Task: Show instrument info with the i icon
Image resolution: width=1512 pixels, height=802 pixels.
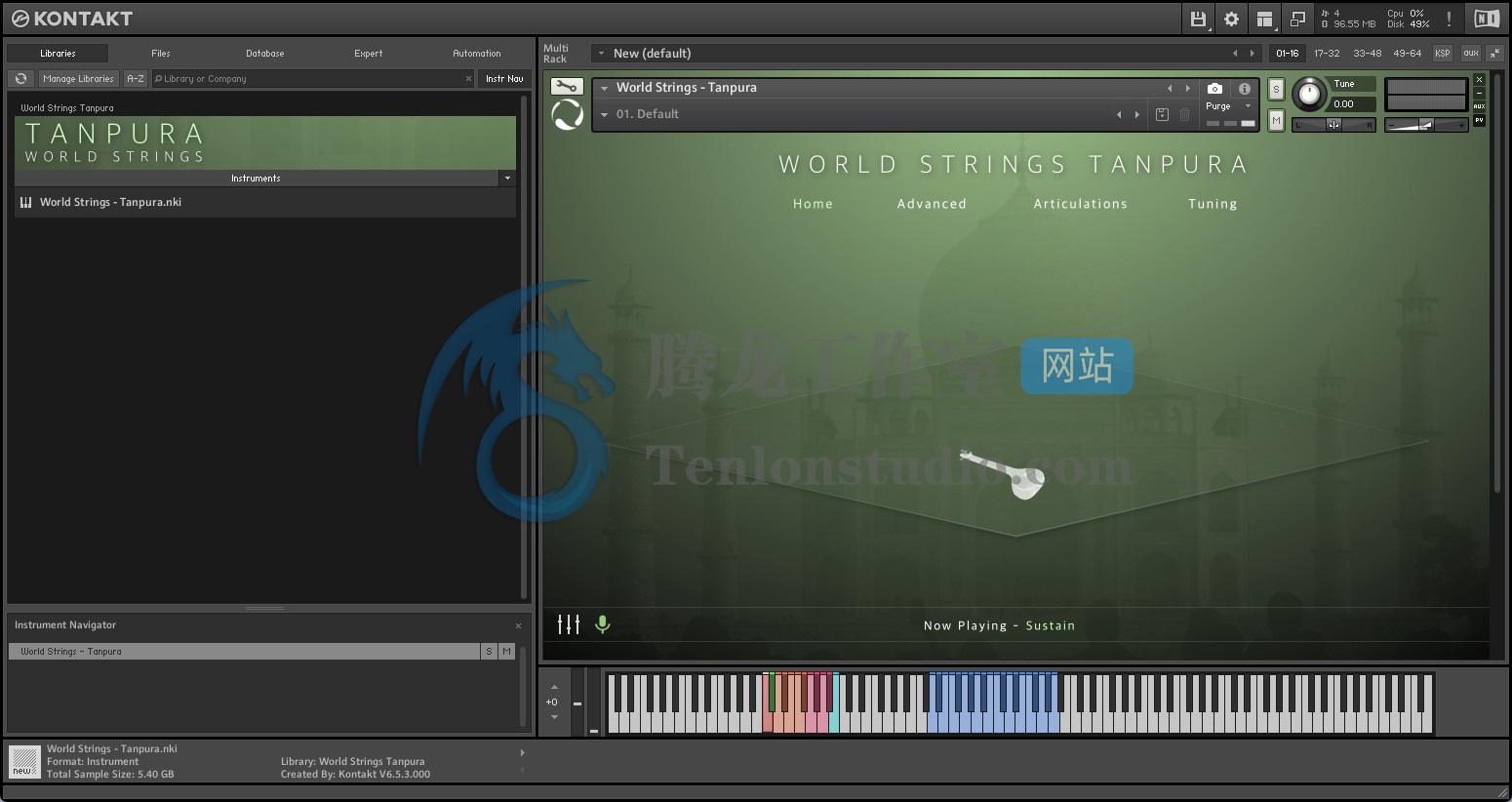Action: point(1245,88)
